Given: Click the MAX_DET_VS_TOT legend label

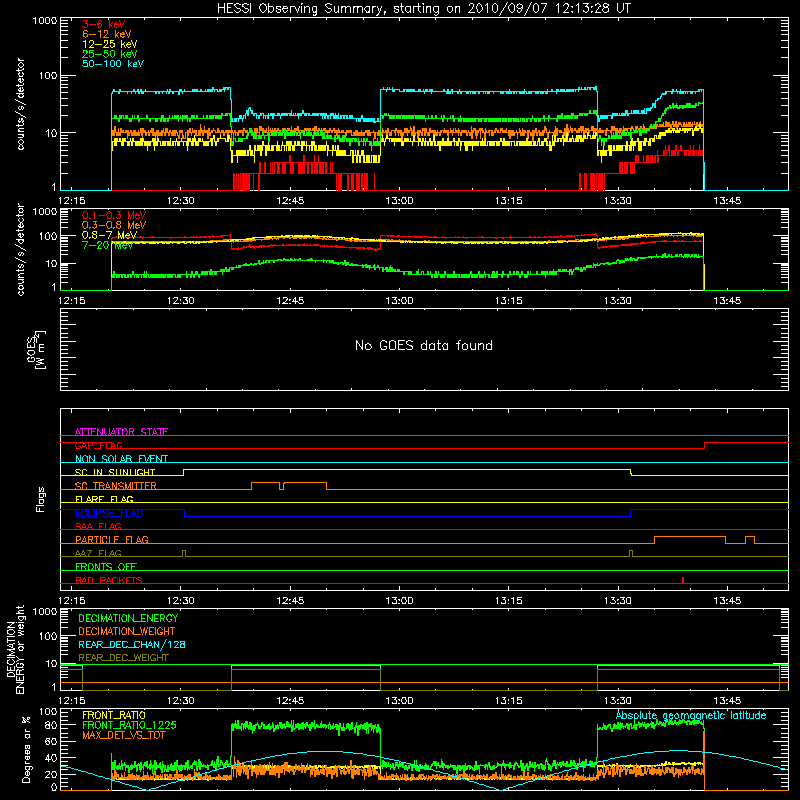Looking at the screenshot, I should pyautogui.click(x=123, y=735).
